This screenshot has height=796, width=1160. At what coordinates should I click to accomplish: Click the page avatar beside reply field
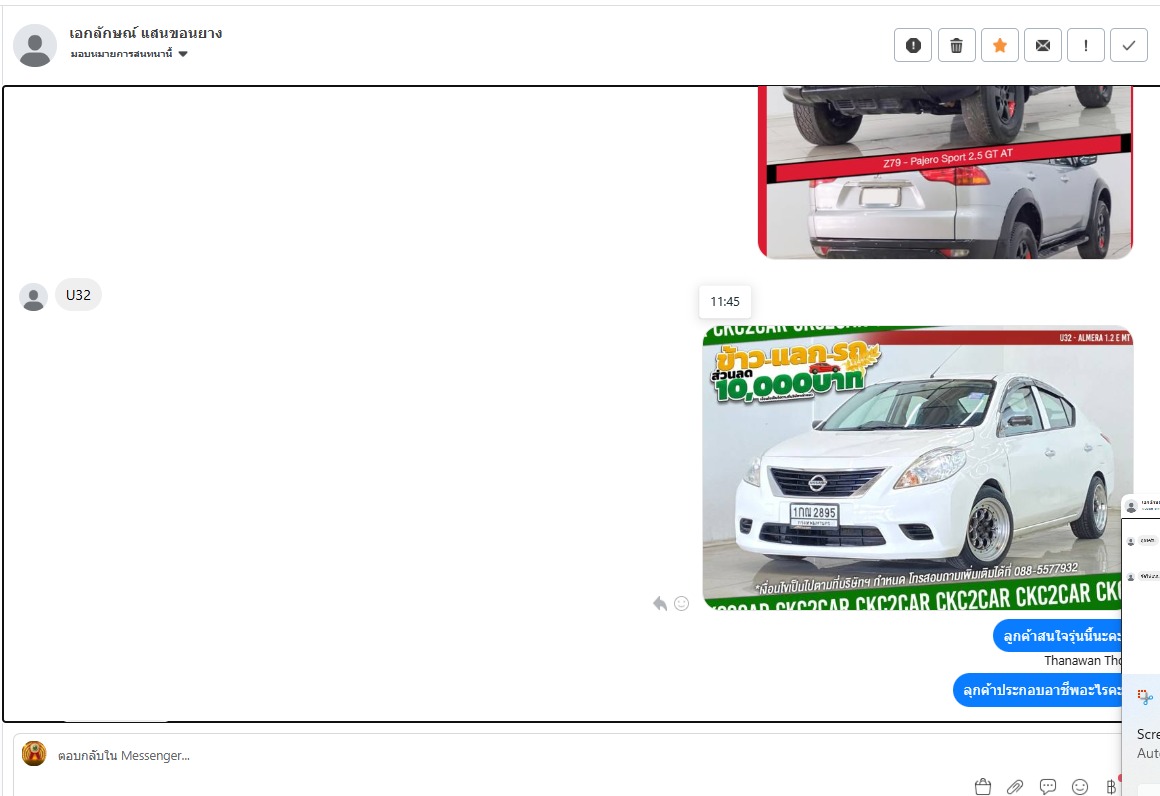[x=34, y=754]
